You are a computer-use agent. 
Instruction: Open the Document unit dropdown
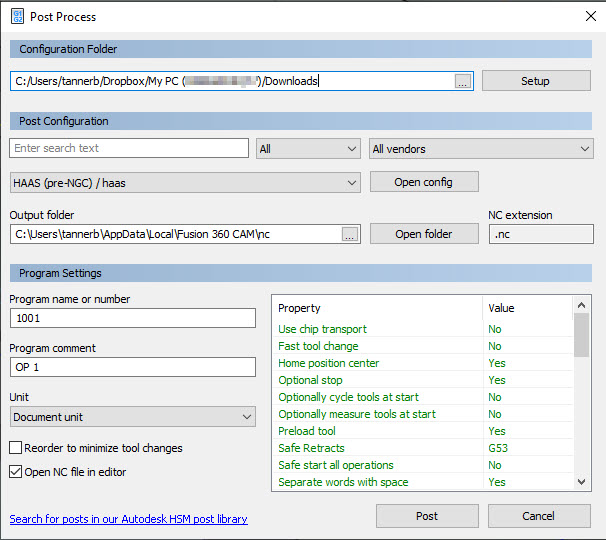[133, 417]
